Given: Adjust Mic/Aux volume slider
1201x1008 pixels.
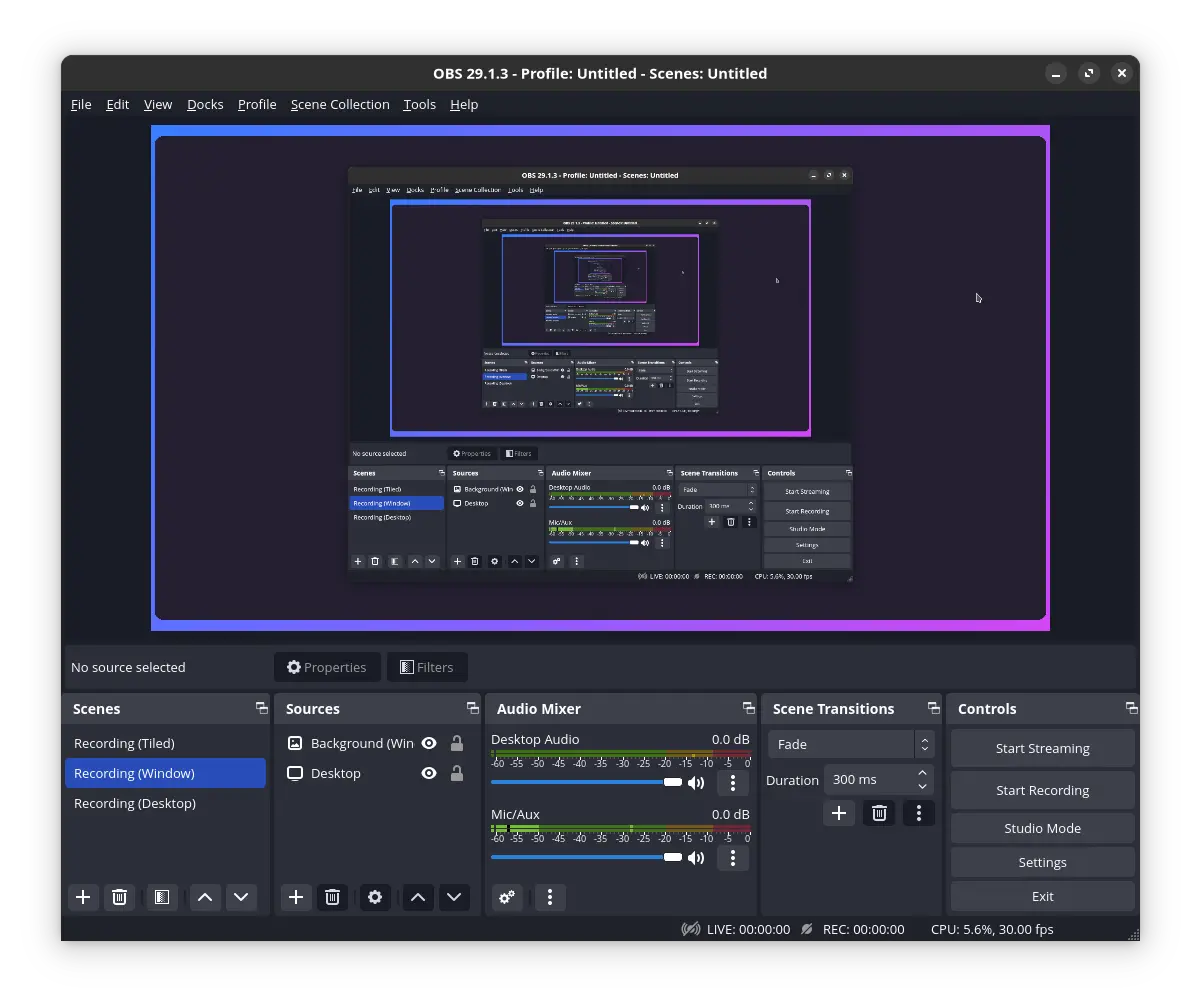Looking at the screenshot, I should point(586,857).
